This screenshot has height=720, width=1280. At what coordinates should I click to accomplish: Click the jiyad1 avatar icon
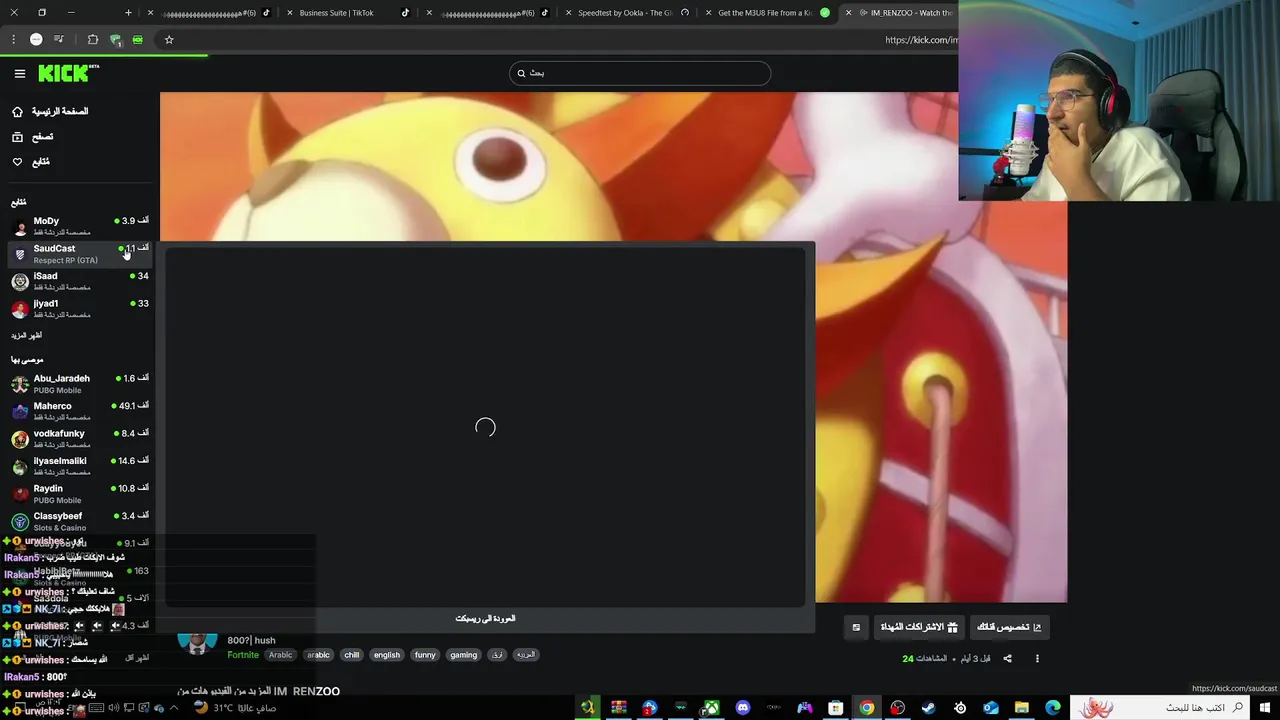[x=20, y=309]
